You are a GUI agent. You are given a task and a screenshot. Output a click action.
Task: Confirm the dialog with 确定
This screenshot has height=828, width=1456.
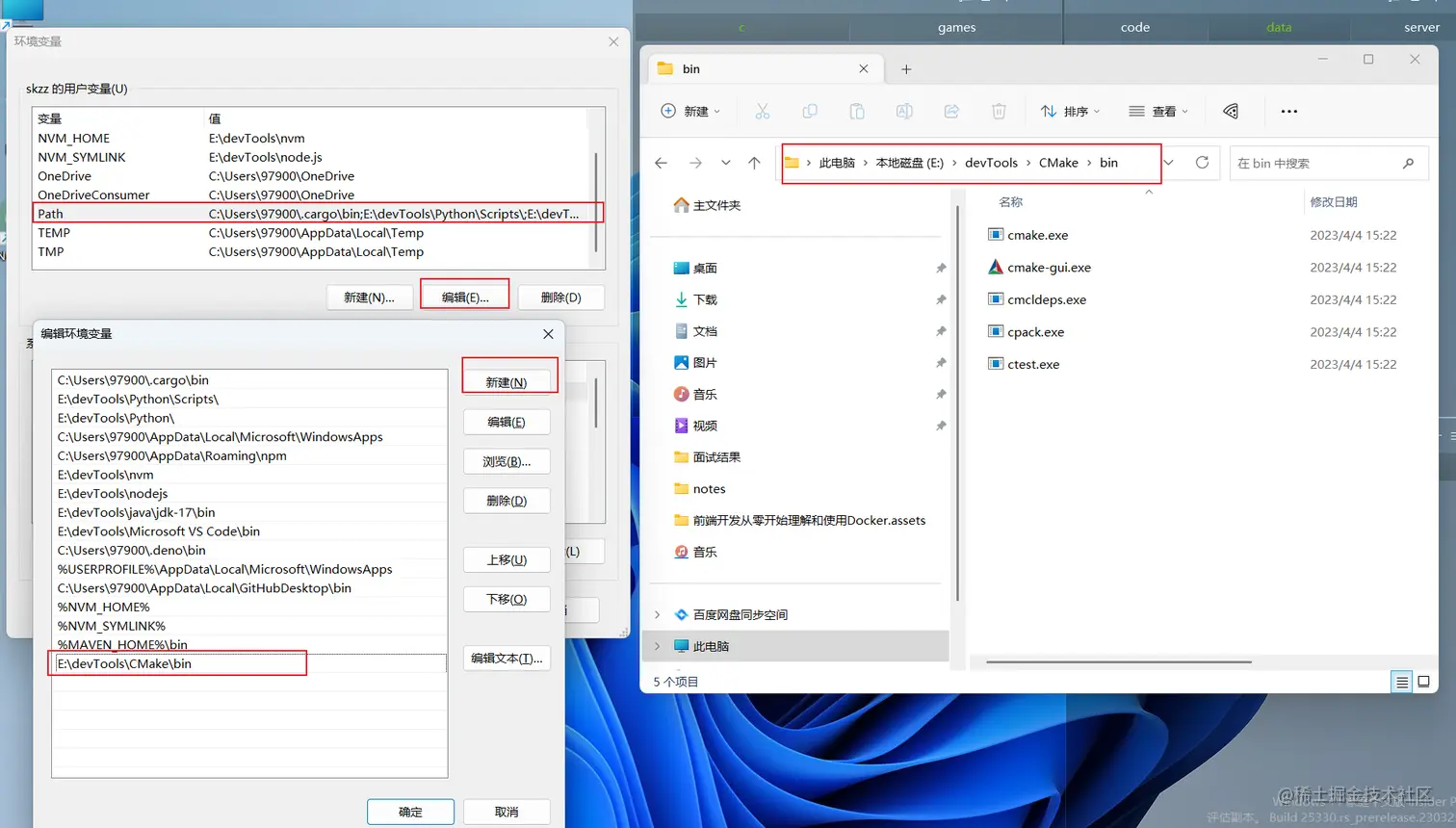[x=410, y=812]
